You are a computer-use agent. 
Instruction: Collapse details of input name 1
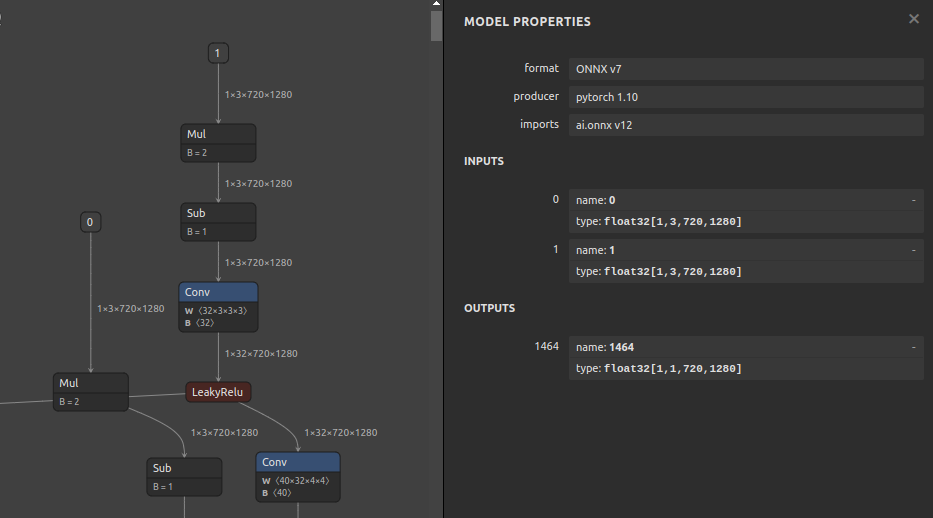point(913,251)
